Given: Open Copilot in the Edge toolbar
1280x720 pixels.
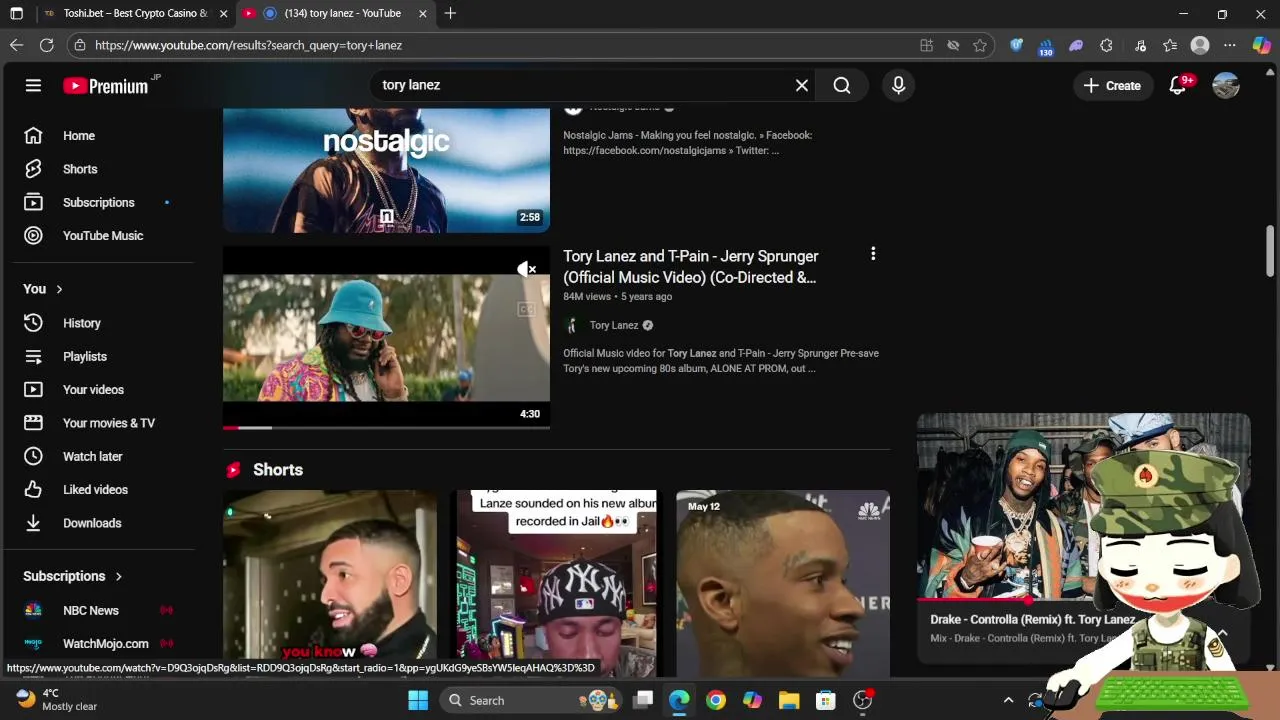Looking at the screenshot, I should point(1261,45).
